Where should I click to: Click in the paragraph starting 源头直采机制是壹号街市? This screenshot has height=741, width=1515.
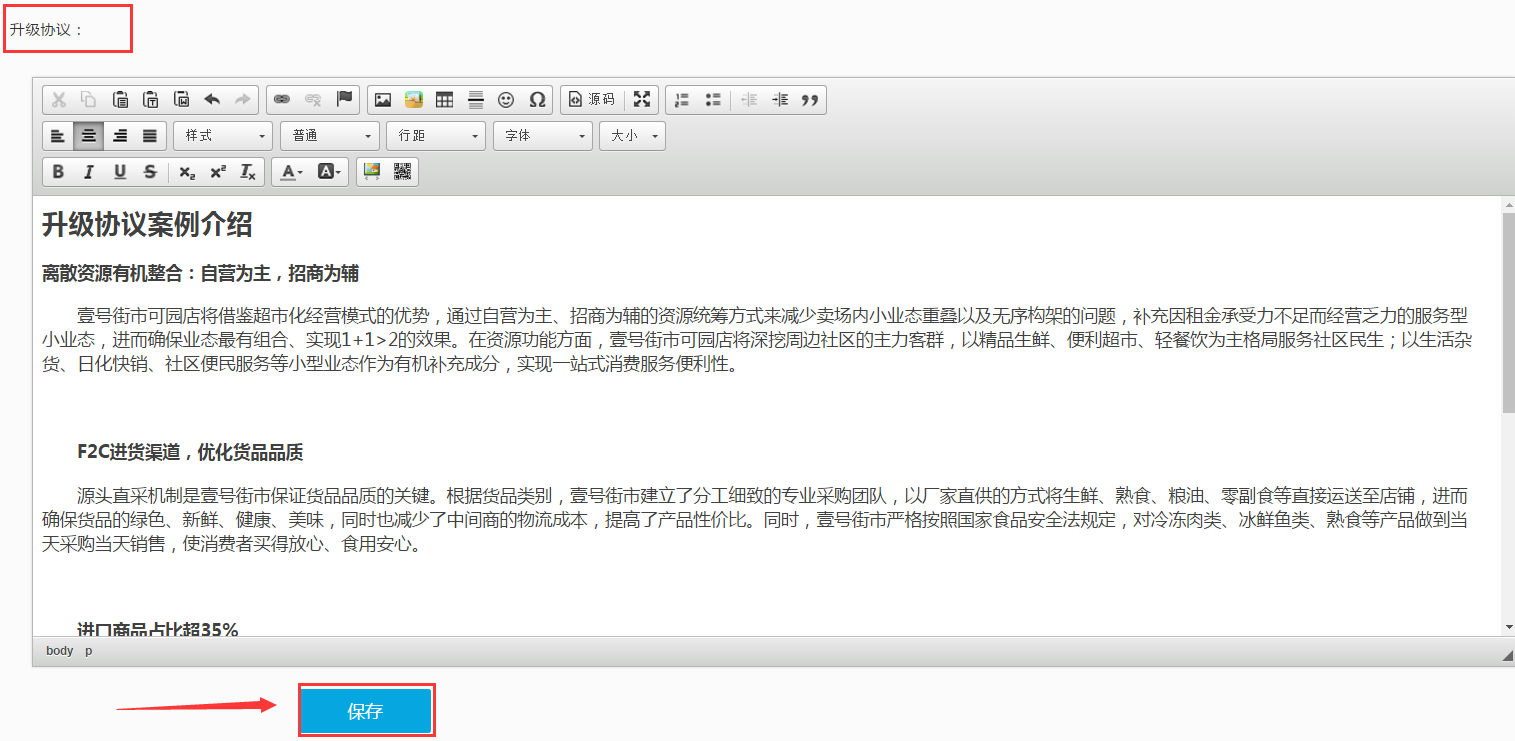757,521
